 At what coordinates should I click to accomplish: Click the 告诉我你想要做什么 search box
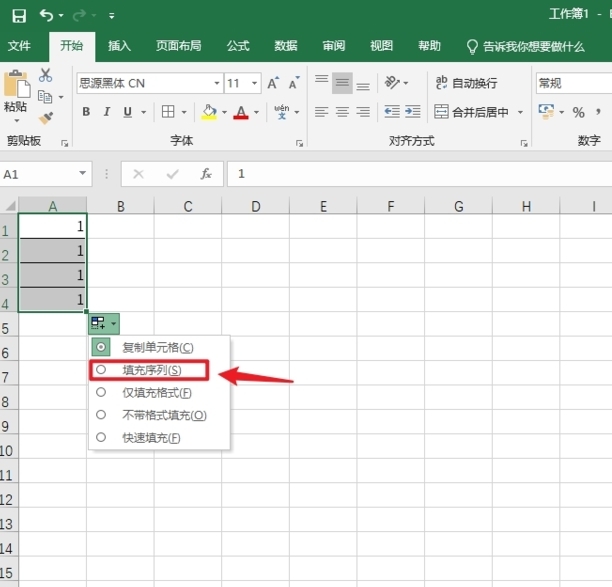pos(526,47)
